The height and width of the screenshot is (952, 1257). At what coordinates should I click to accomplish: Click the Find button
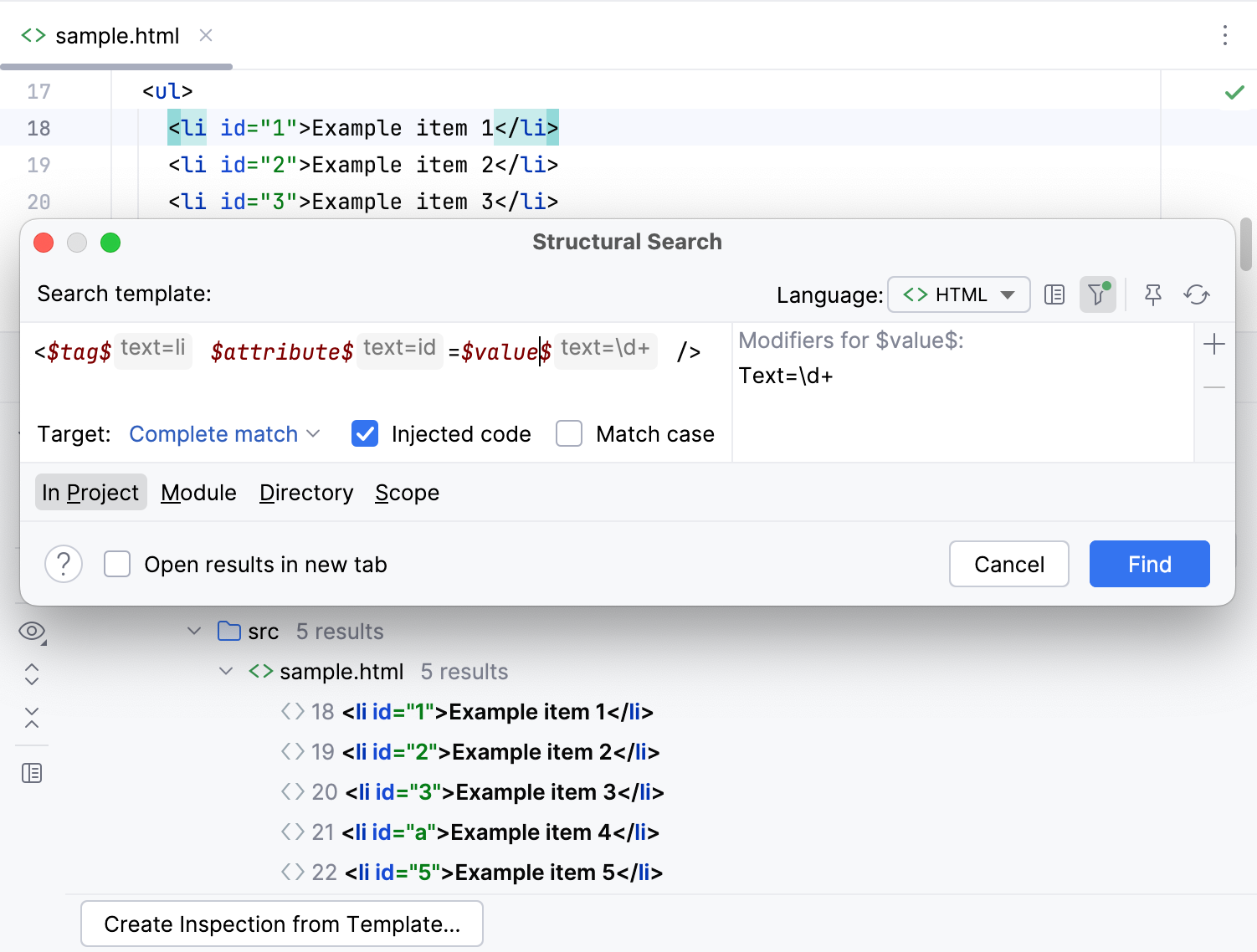1149,564
